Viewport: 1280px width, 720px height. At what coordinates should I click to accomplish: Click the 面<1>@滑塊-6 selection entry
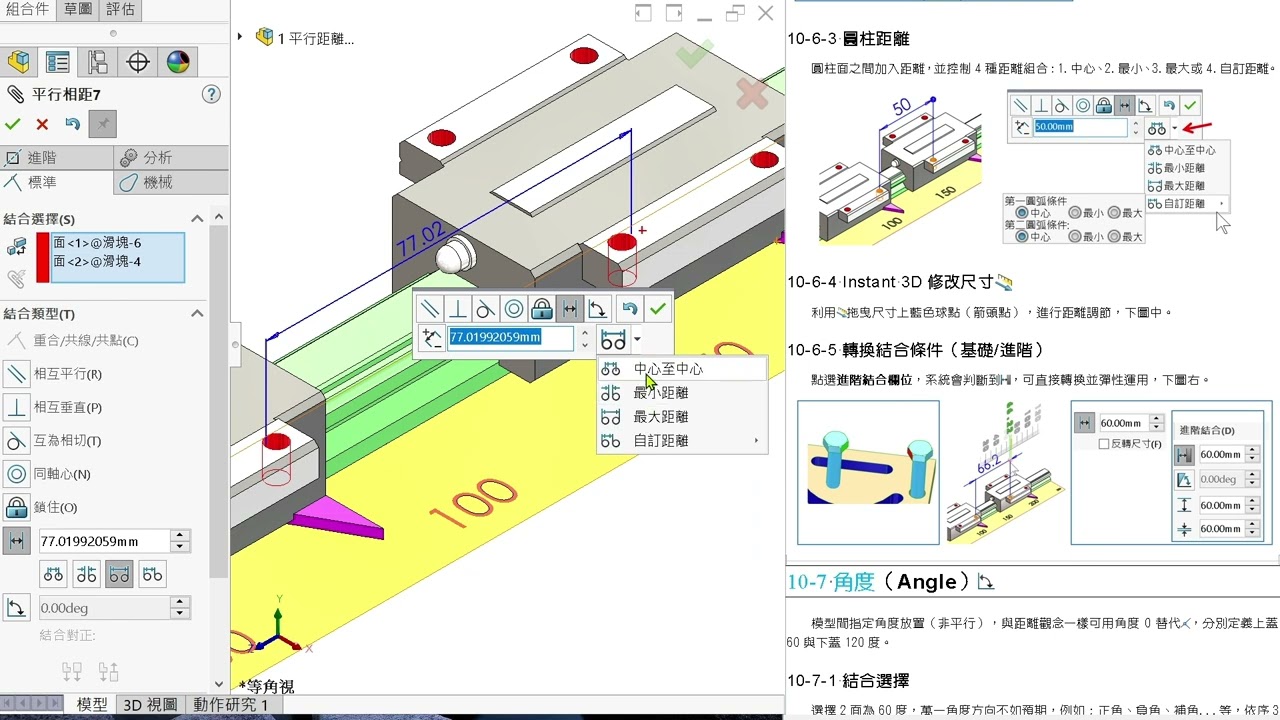point(97,243)
